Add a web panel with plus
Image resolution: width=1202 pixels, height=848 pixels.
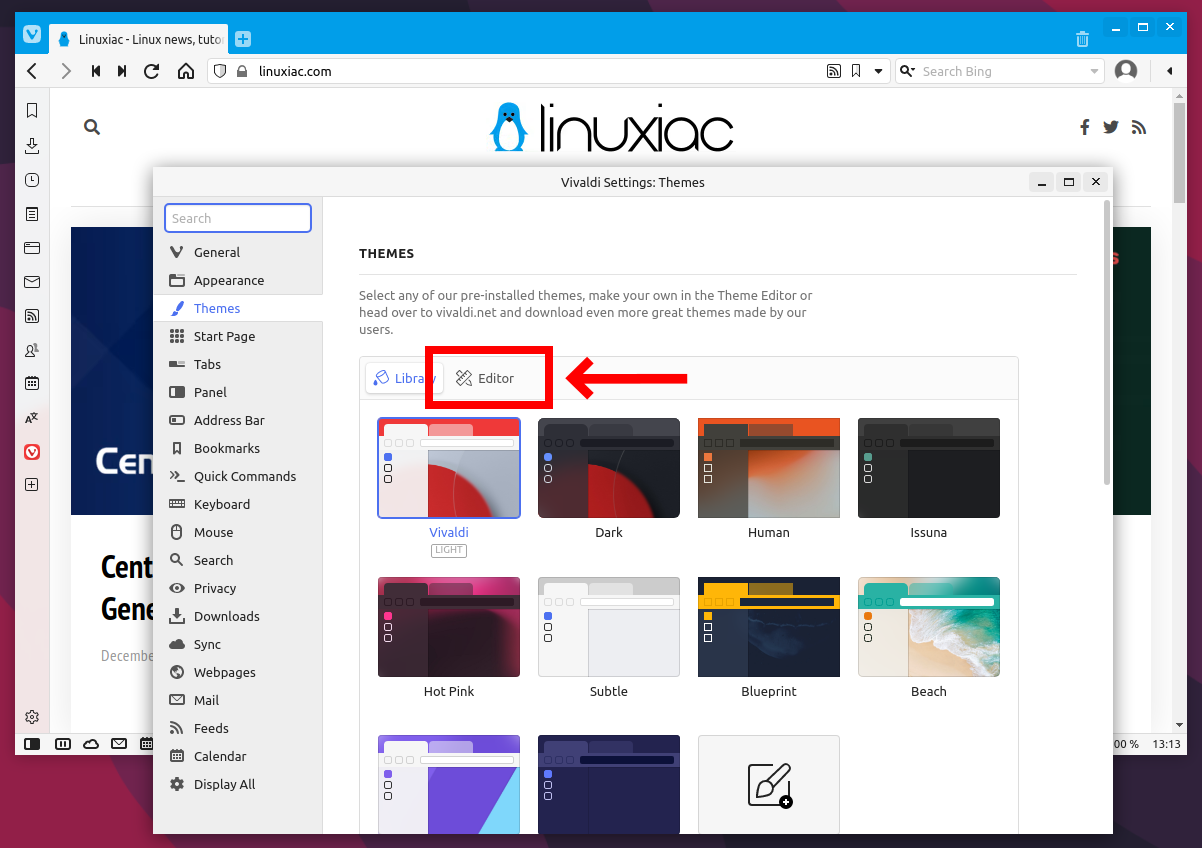(32, 485)
